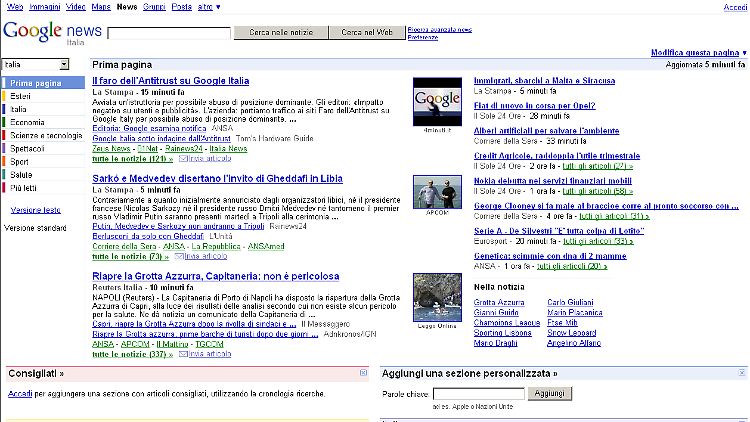Go to the Sport news section

[20, 161]
